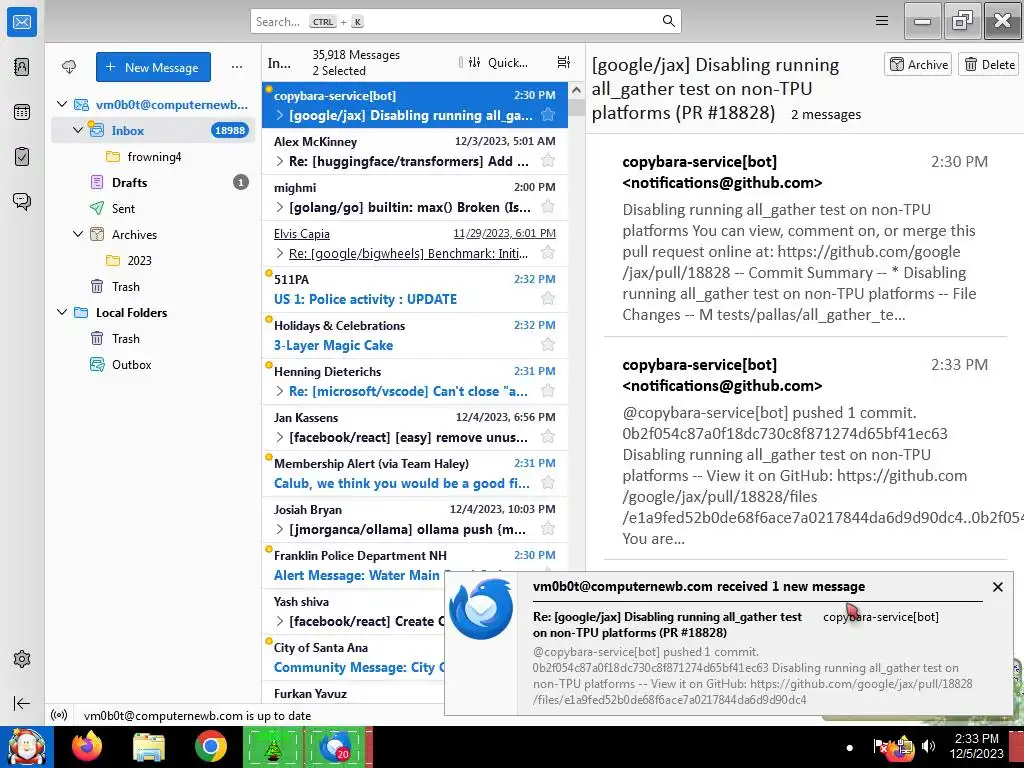This screenshot has height=768, width=1024.
Task: Open the Chat space icon
Action: [22, 201]
